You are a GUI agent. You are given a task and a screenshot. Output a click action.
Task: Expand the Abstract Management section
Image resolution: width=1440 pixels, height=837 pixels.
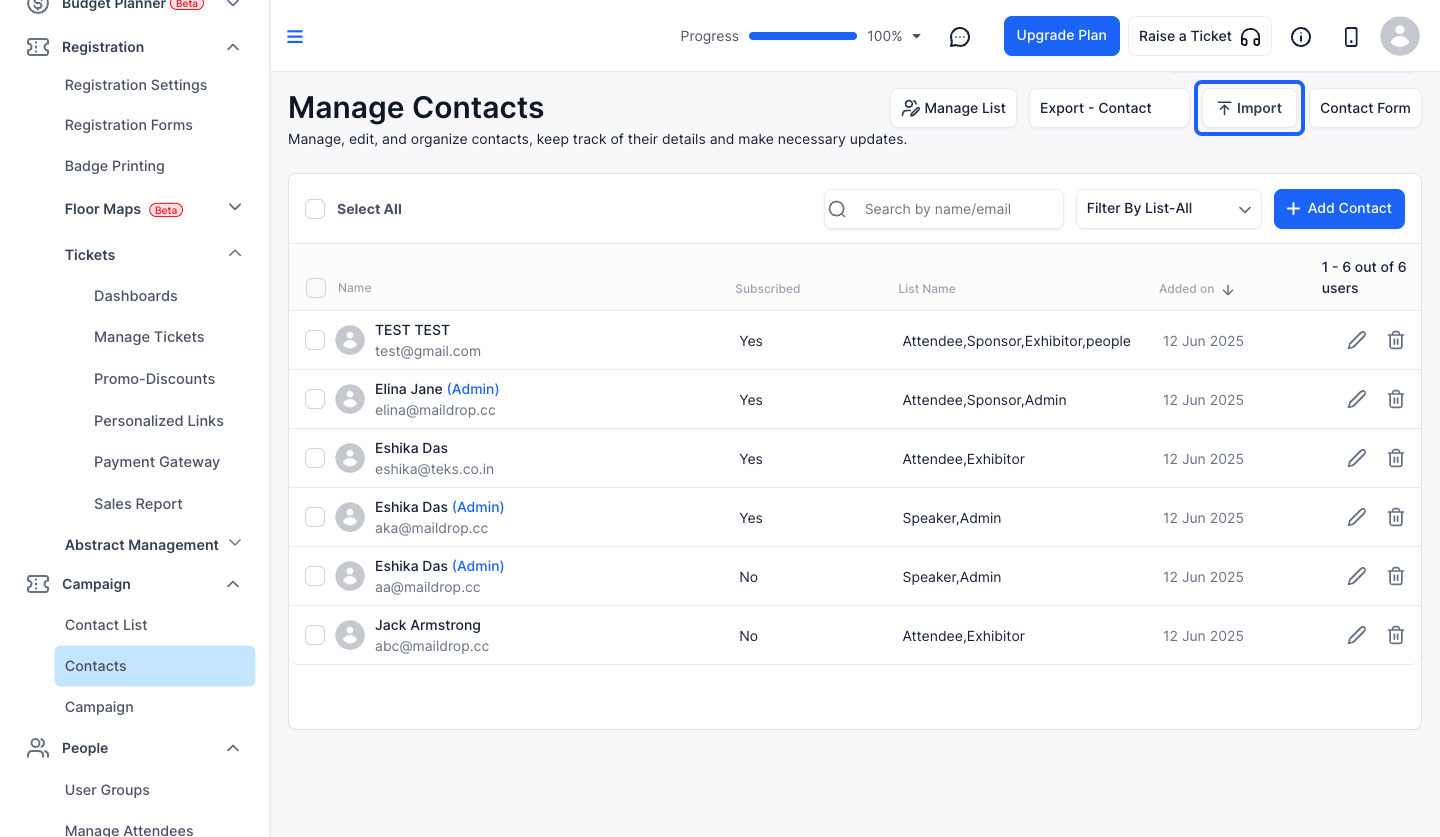[235, 543]
